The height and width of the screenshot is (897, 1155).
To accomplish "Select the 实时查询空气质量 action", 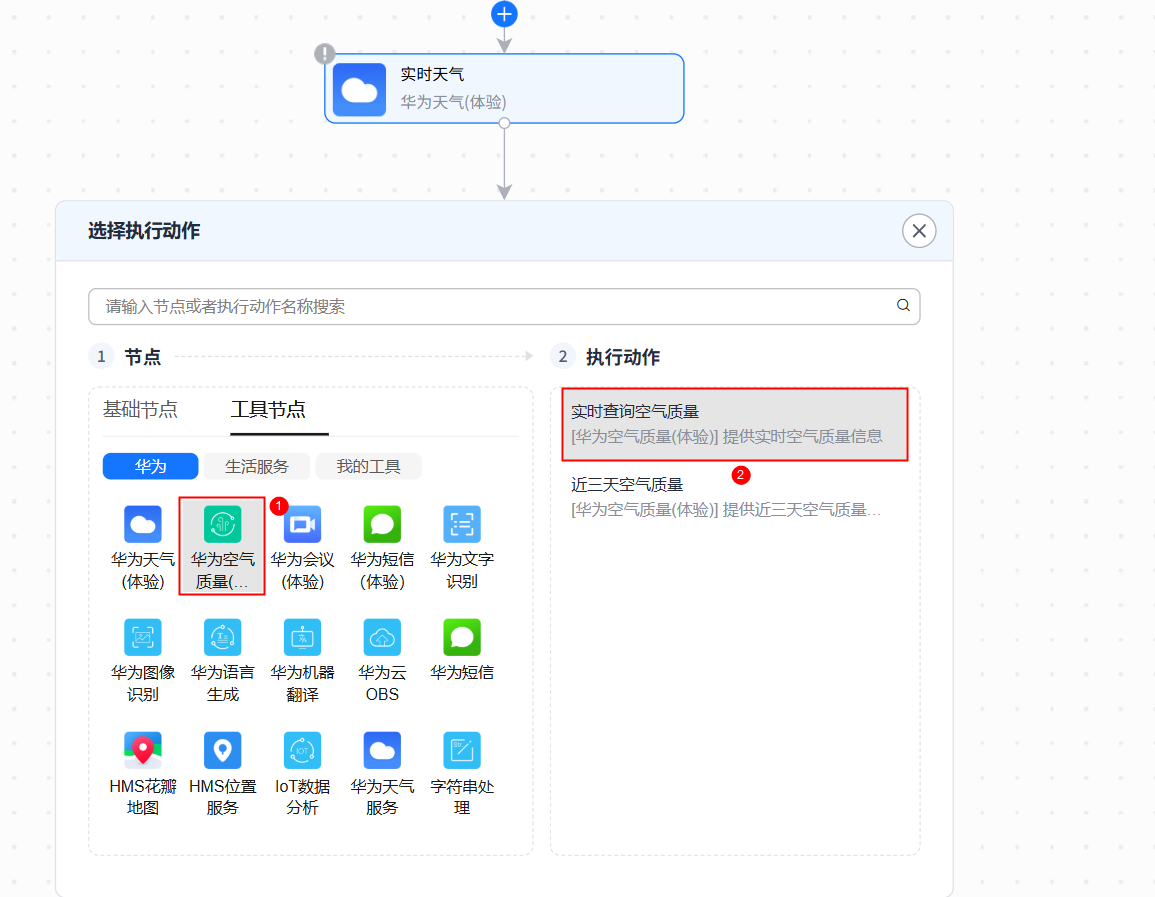I will point(734,424).
